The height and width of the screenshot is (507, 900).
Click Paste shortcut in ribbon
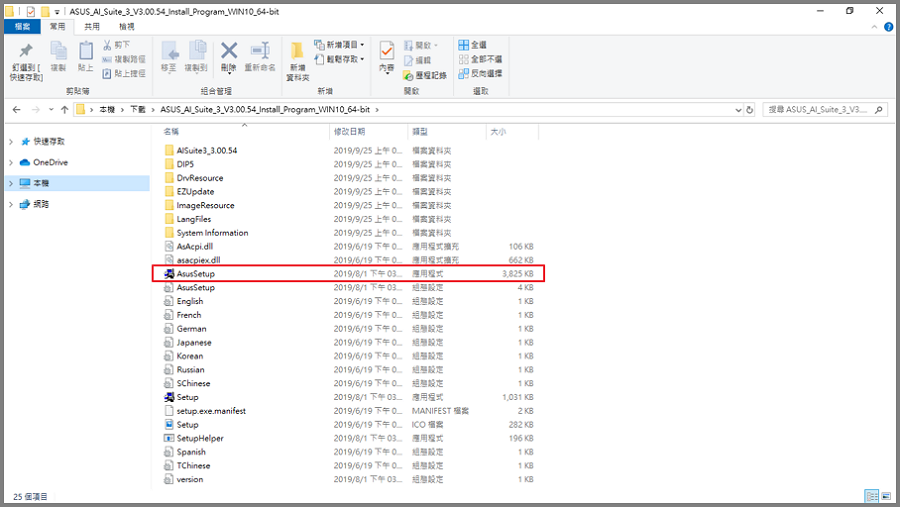pyautogui.click(x=123, y=73)
